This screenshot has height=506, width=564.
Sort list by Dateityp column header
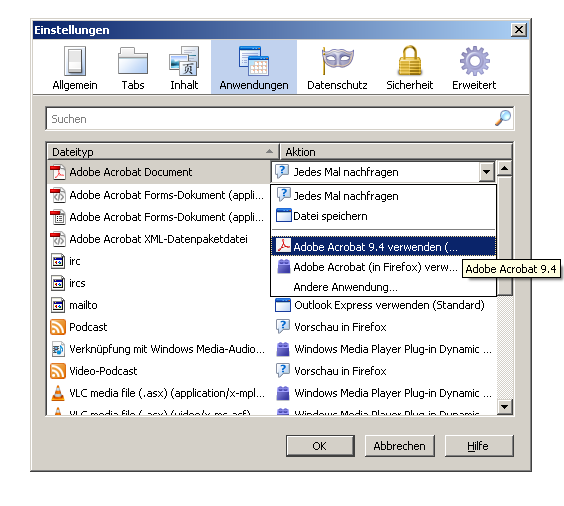[x=163, y=152]
